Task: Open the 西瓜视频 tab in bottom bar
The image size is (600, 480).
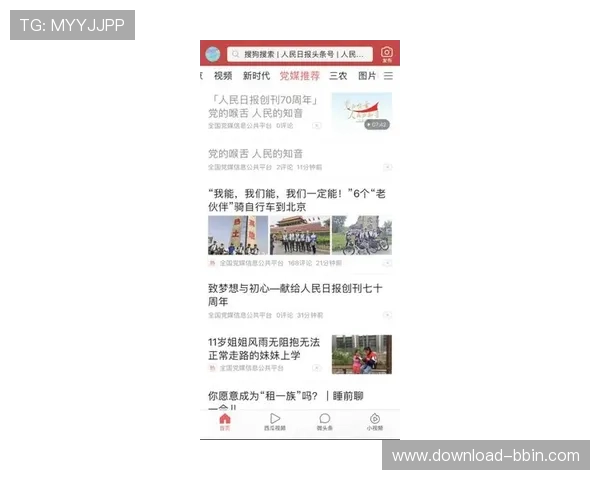Action: [275, 422]
